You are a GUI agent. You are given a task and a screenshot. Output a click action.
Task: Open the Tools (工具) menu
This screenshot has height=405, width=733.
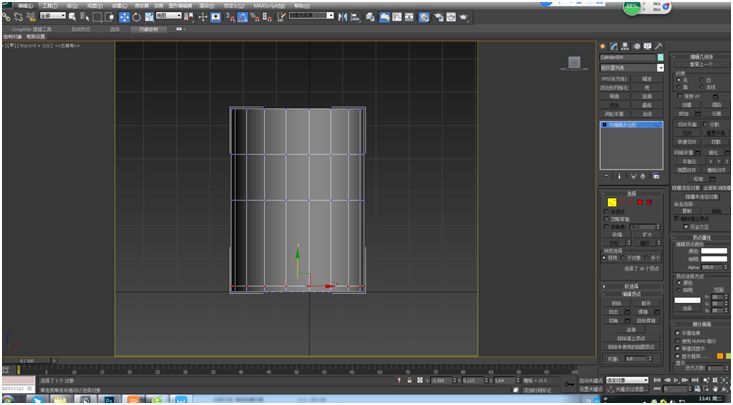[x=50, y=6]
